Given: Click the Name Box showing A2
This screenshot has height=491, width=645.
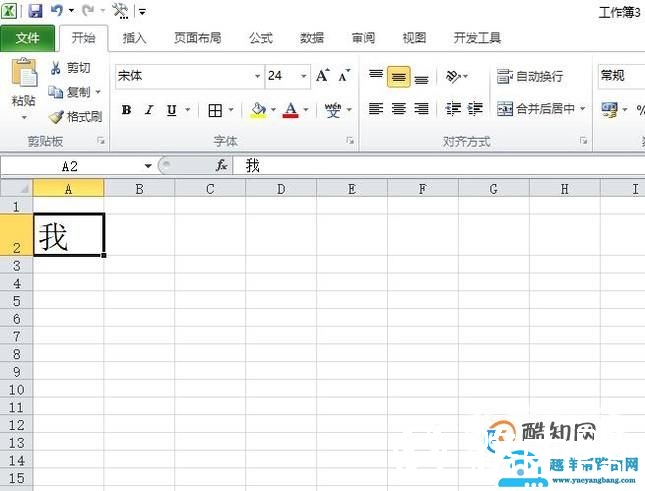Looking at the screenshot, I should click(x=70, y=166).
